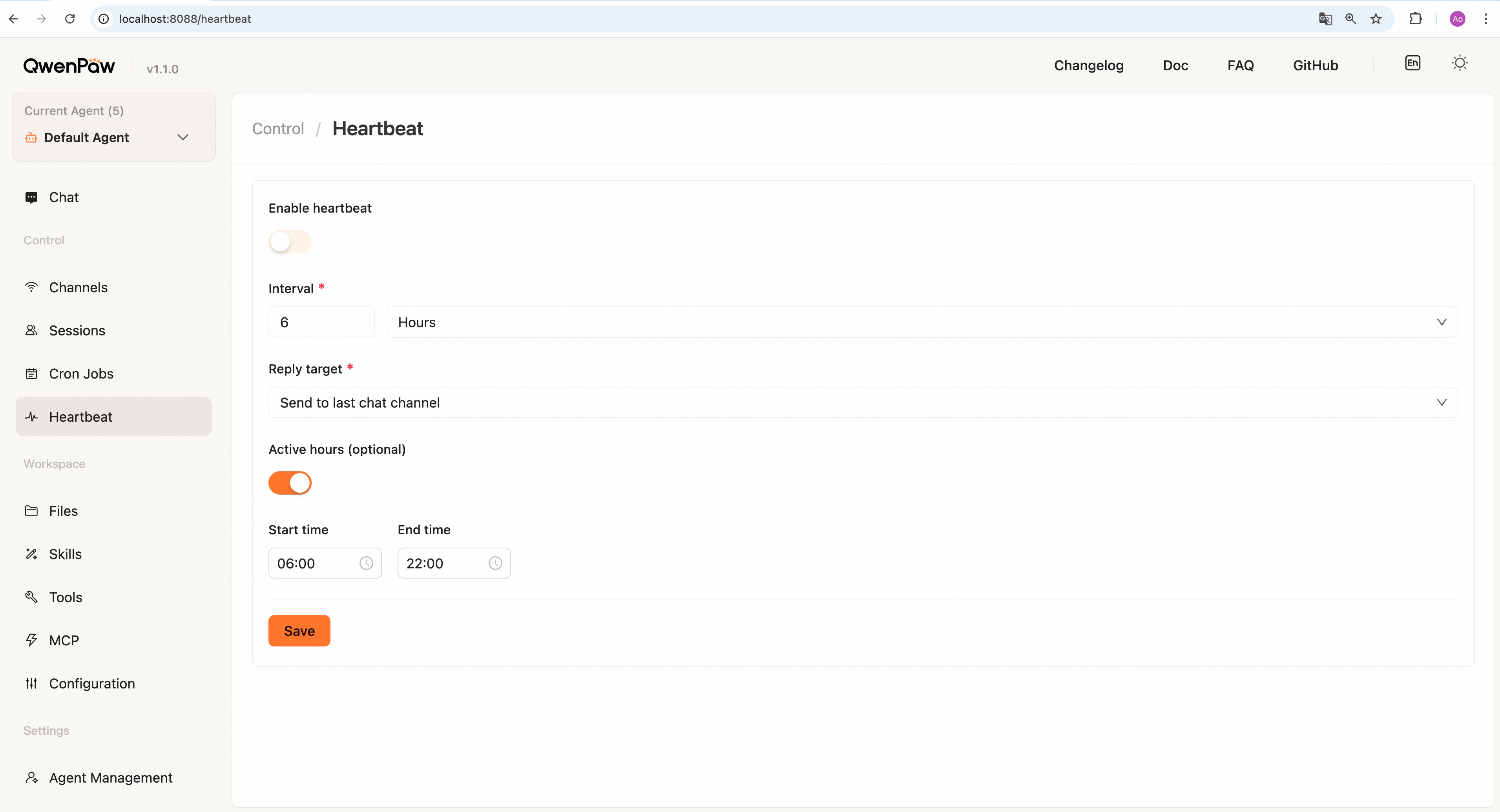Click the GitHub header link
This screenshot has width=1500, height=812.
click(1315, 65)
